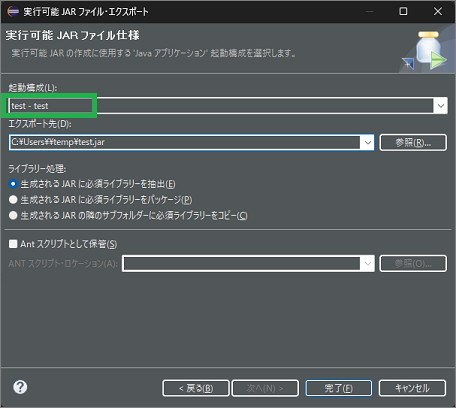Screen dimensions: 456x408
Task: Open the 起動構成 launch configuration dropdown arrow
Action: tap(441, 106)
